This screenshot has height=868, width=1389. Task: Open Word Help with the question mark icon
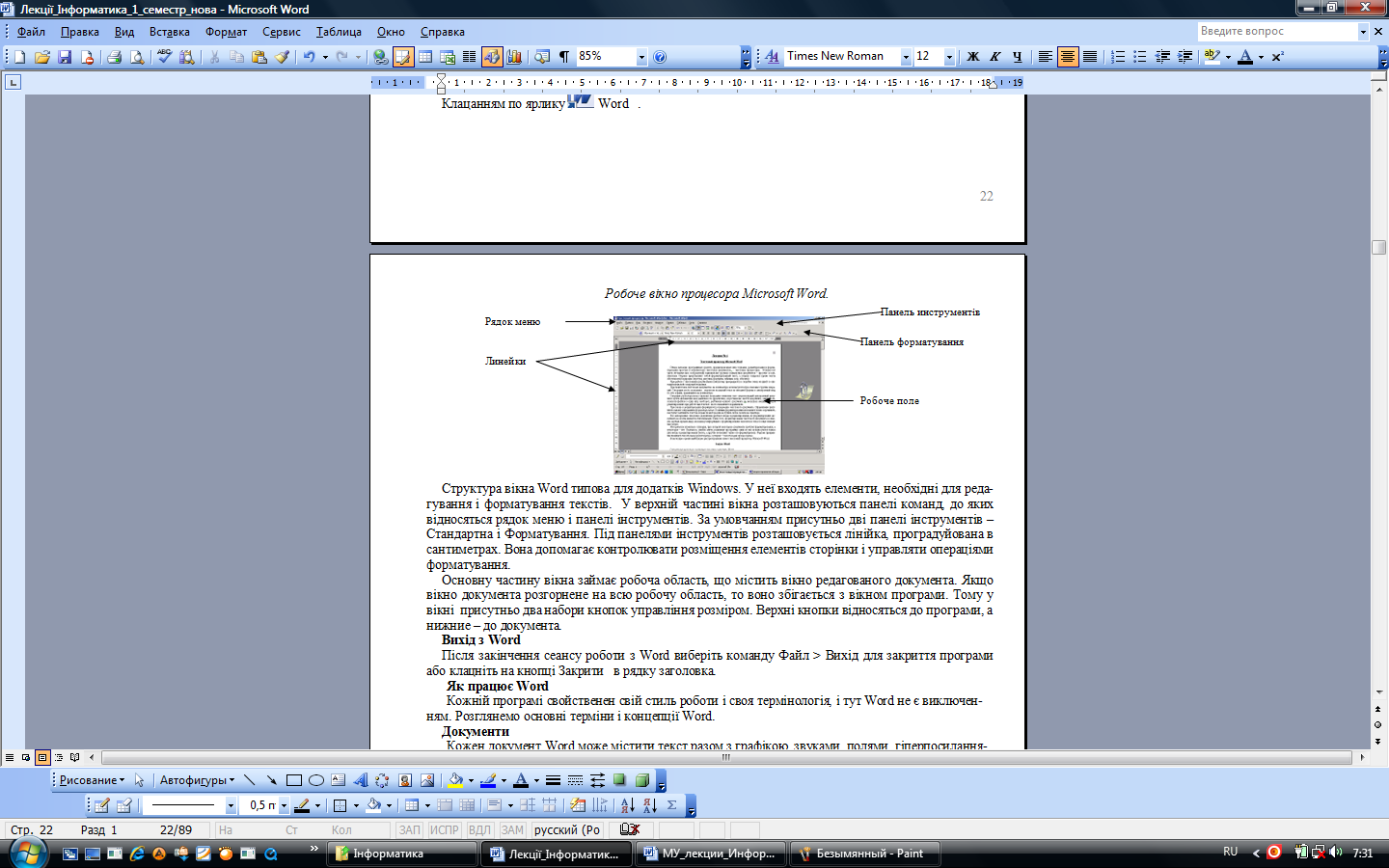point(660,57)
